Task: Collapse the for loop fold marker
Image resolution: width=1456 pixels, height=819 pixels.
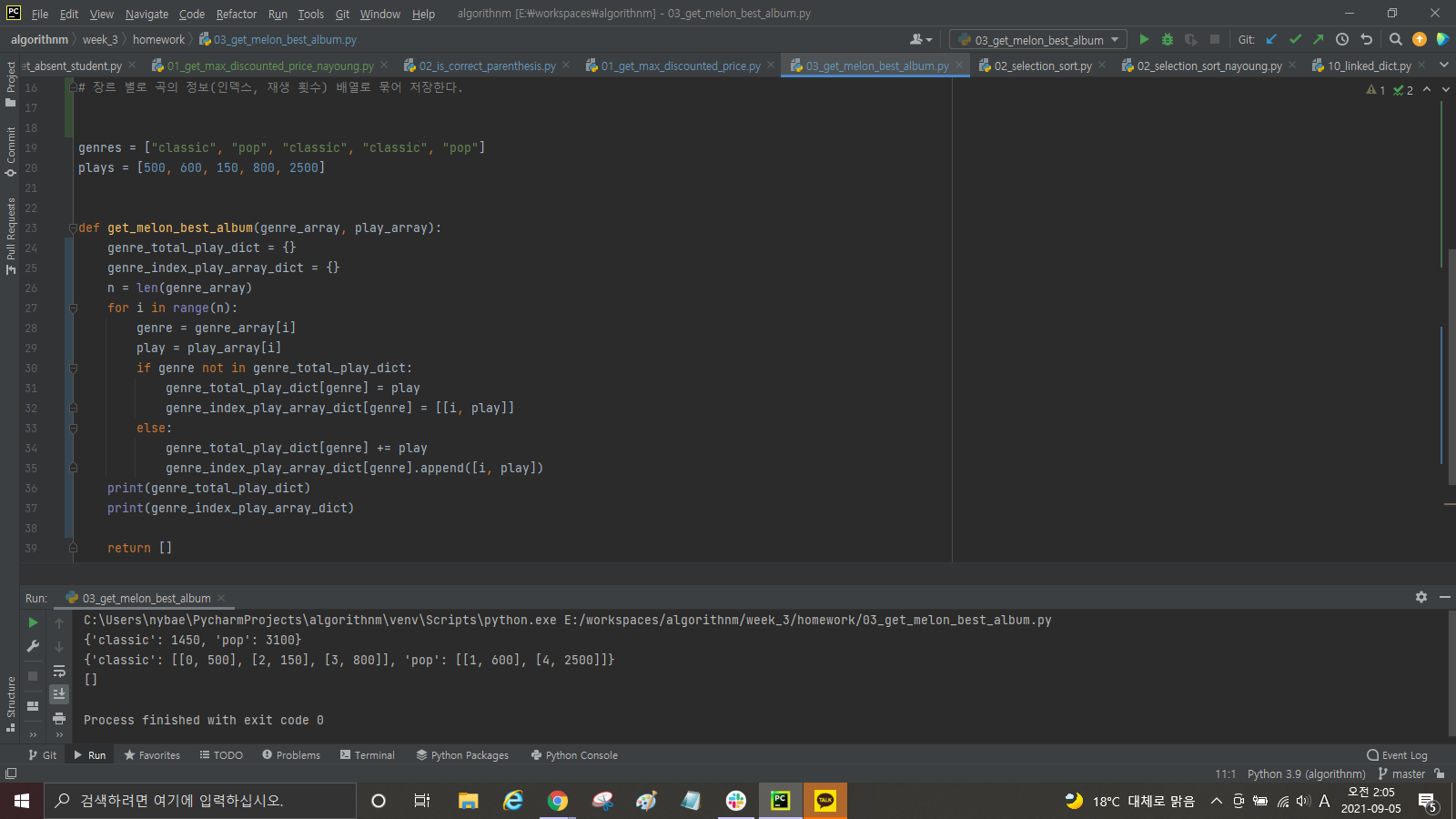Action: coord(73,308)
